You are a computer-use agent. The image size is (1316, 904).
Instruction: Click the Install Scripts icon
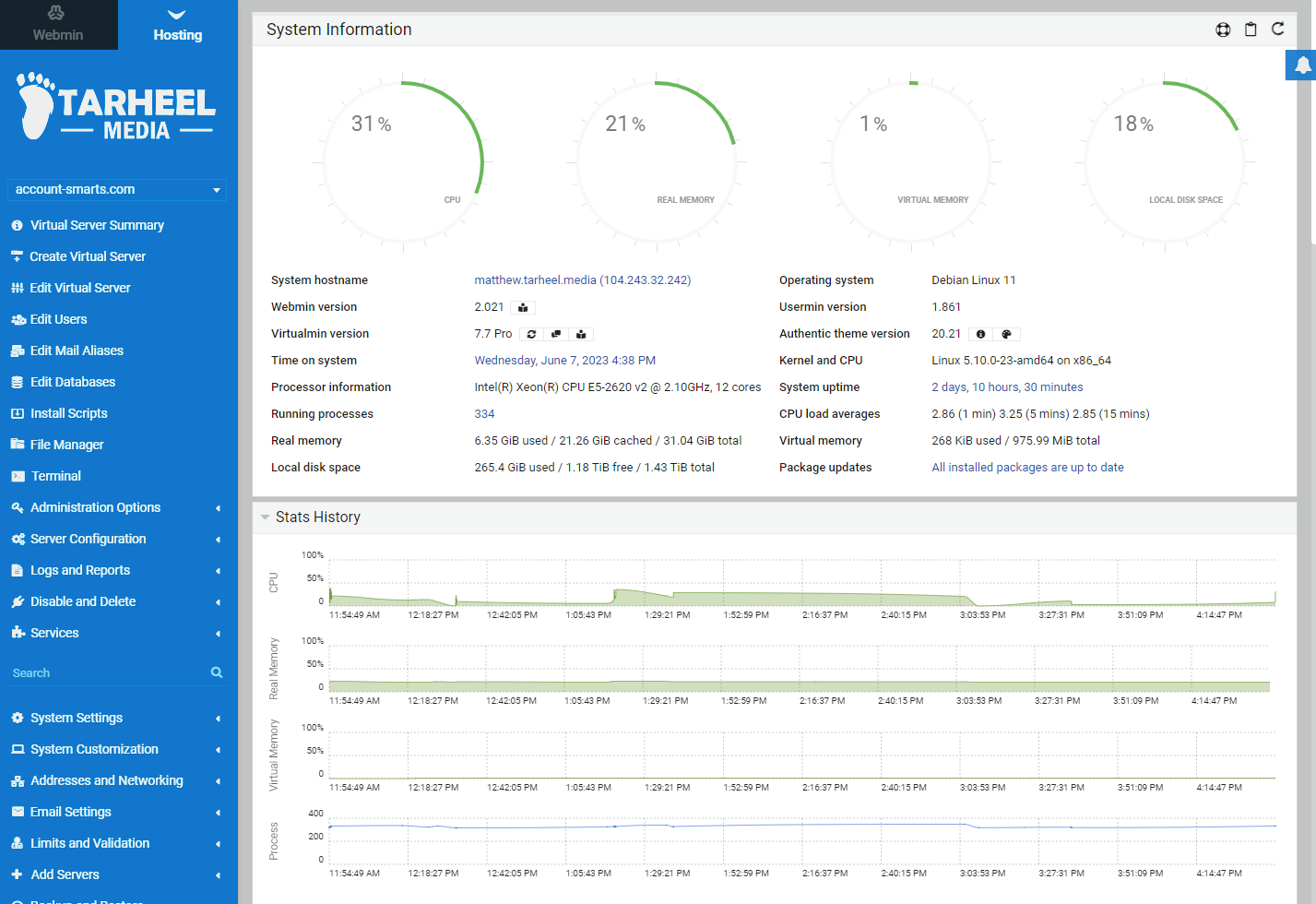(x=18, y=413)
